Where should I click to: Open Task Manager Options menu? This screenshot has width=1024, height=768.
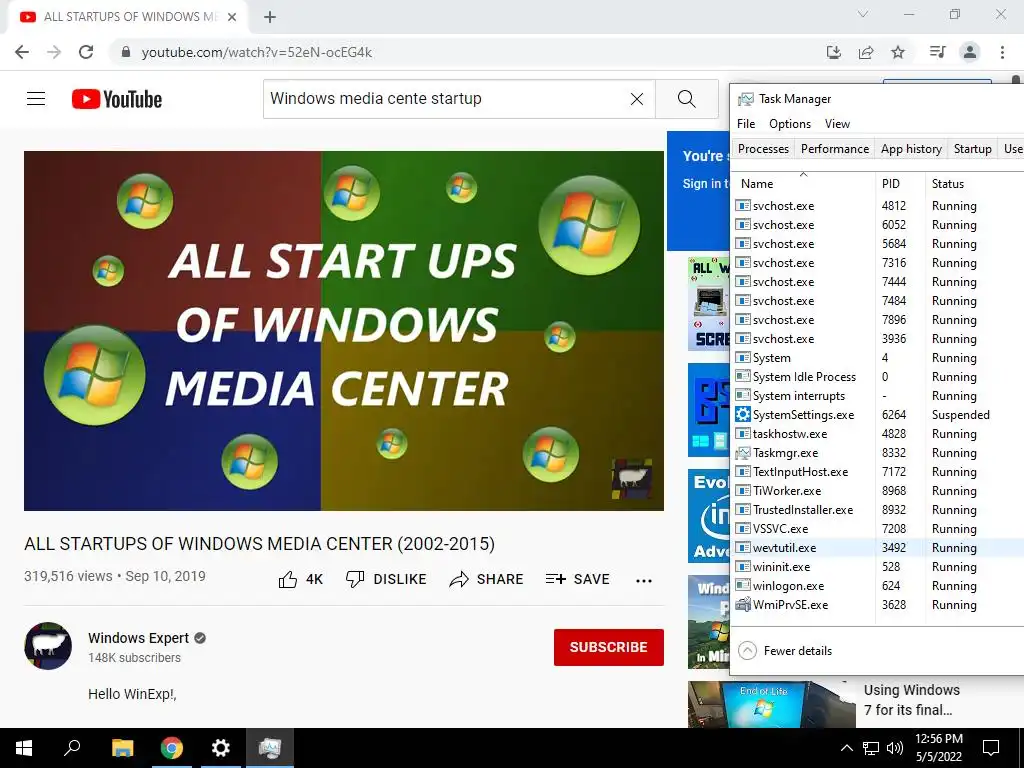[x=790, y=124]
